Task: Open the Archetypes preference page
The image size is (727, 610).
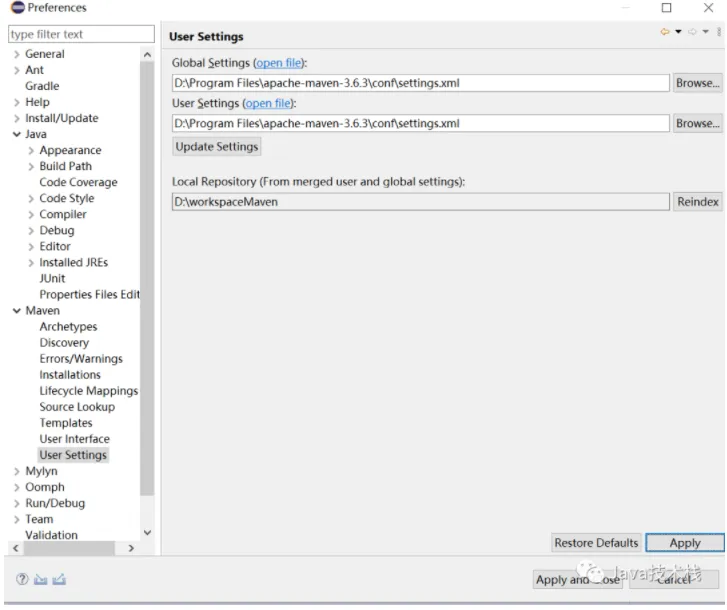Action: tap(68, 327)
